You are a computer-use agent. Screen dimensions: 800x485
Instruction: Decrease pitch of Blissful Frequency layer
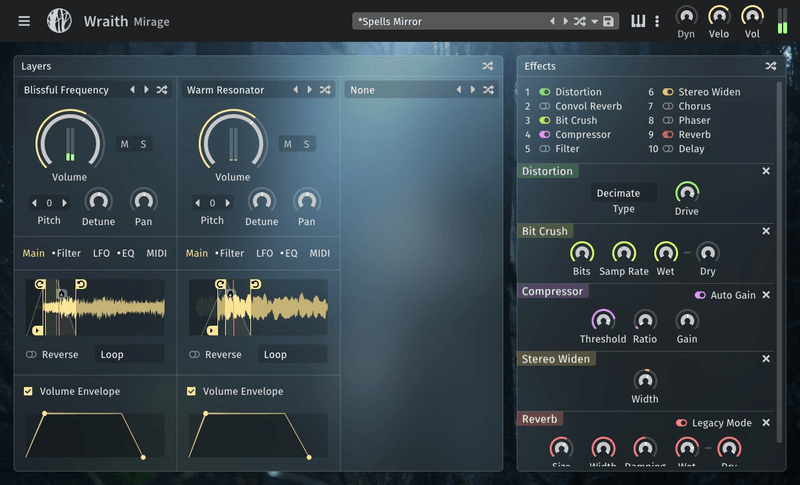[34, 203]
